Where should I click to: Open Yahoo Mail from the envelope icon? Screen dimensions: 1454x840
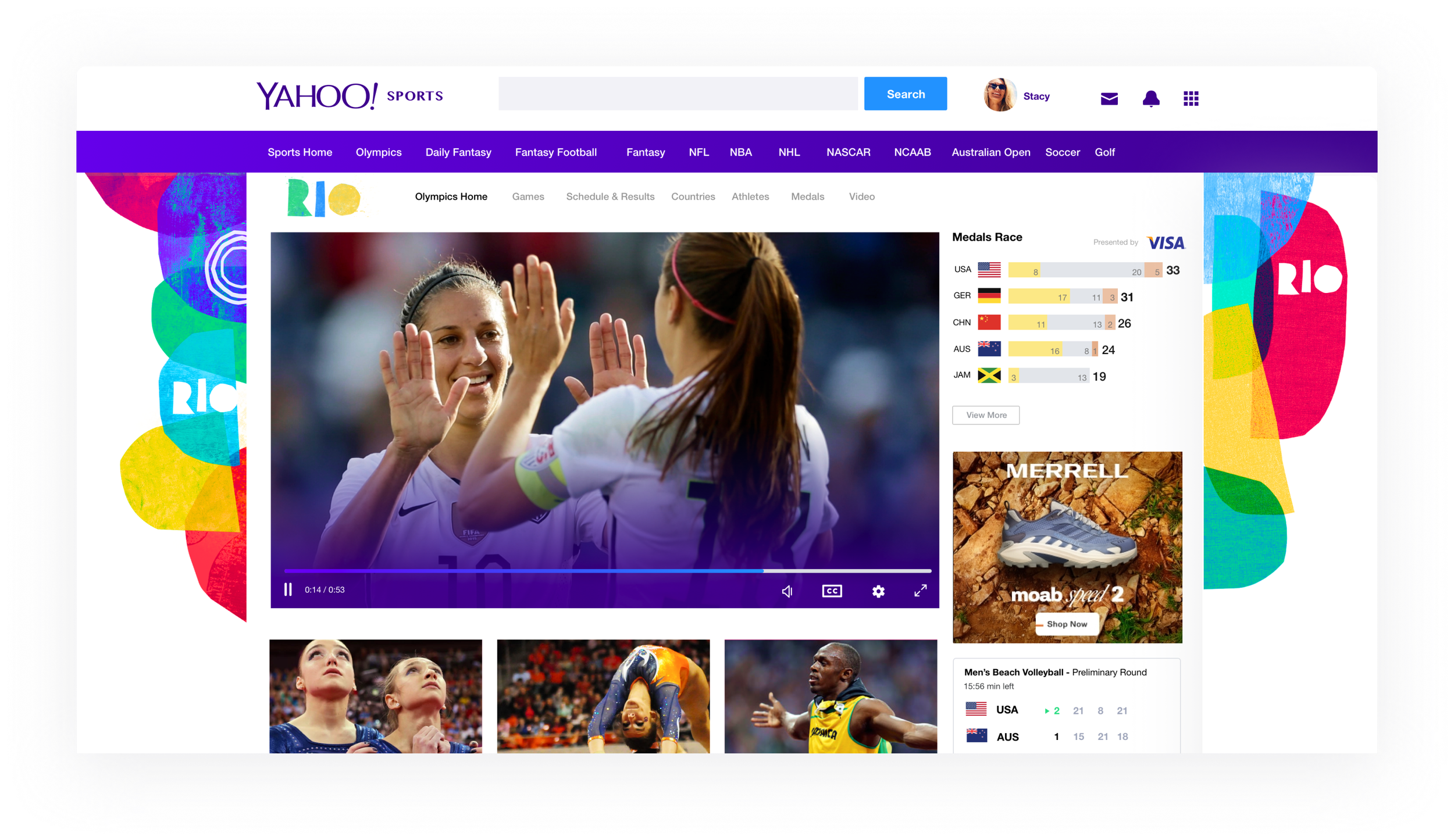pyautogui.click(x=1109, y=99)
